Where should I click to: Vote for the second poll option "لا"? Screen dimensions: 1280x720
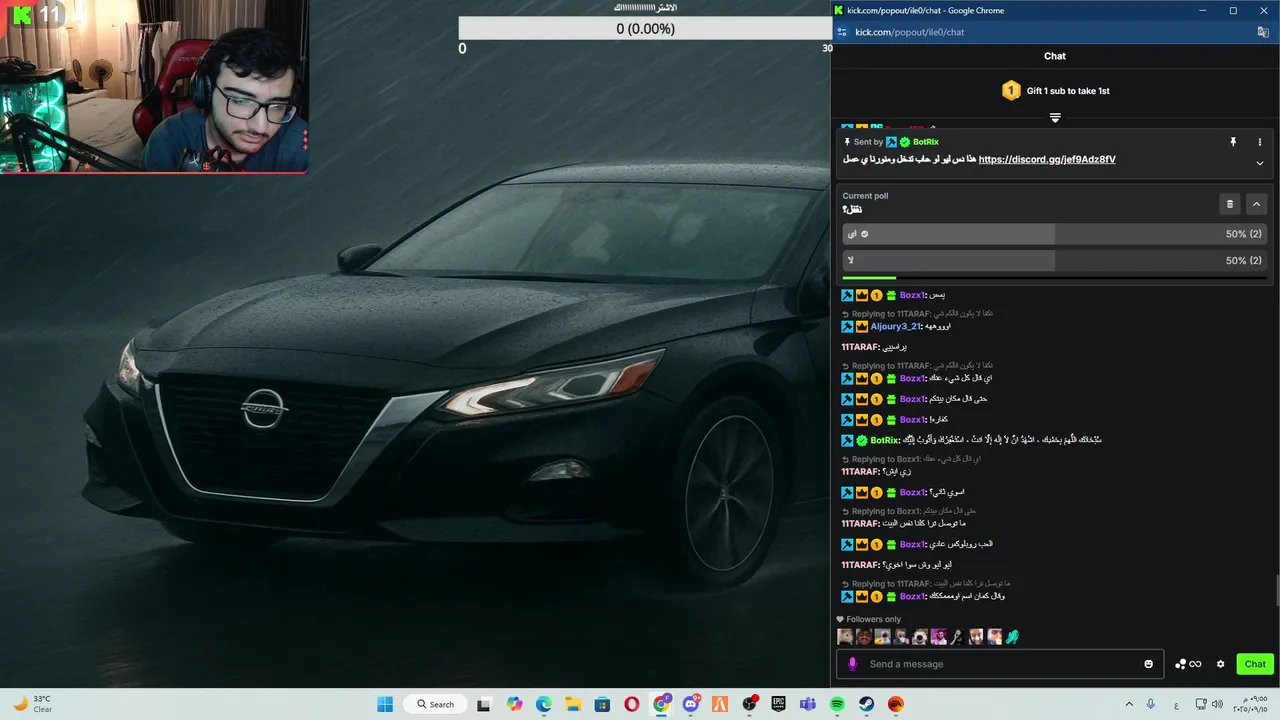click(x=1055, y=260)
